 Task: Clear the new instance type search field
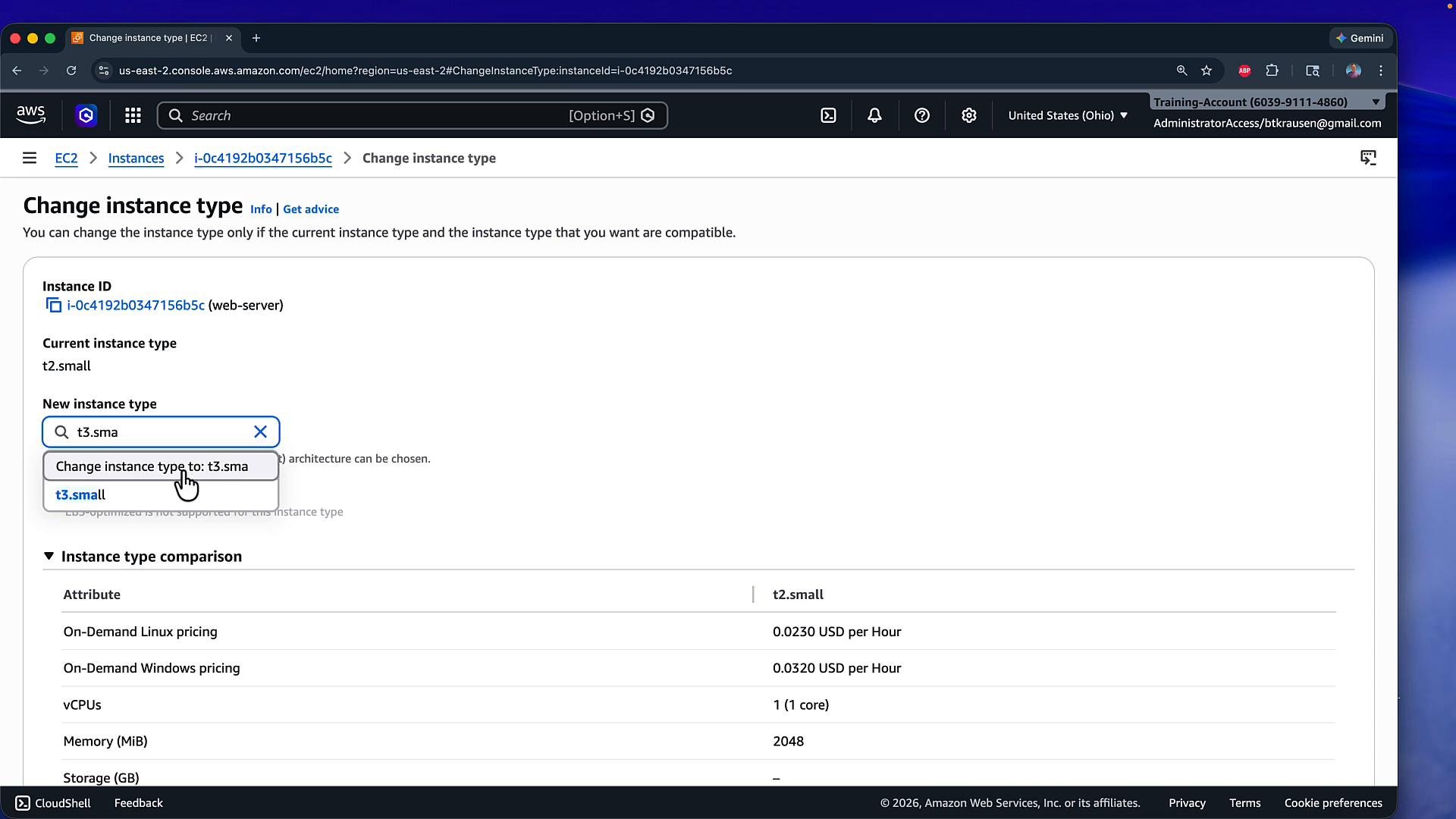(260, 431)
